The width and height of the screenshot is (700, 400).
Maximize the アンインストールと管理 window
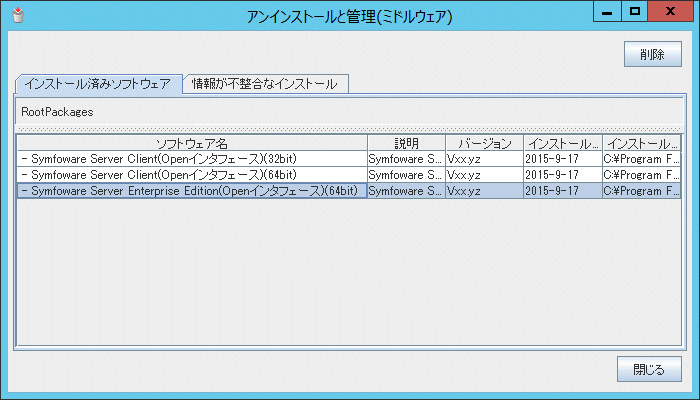[x=634, y=12]
